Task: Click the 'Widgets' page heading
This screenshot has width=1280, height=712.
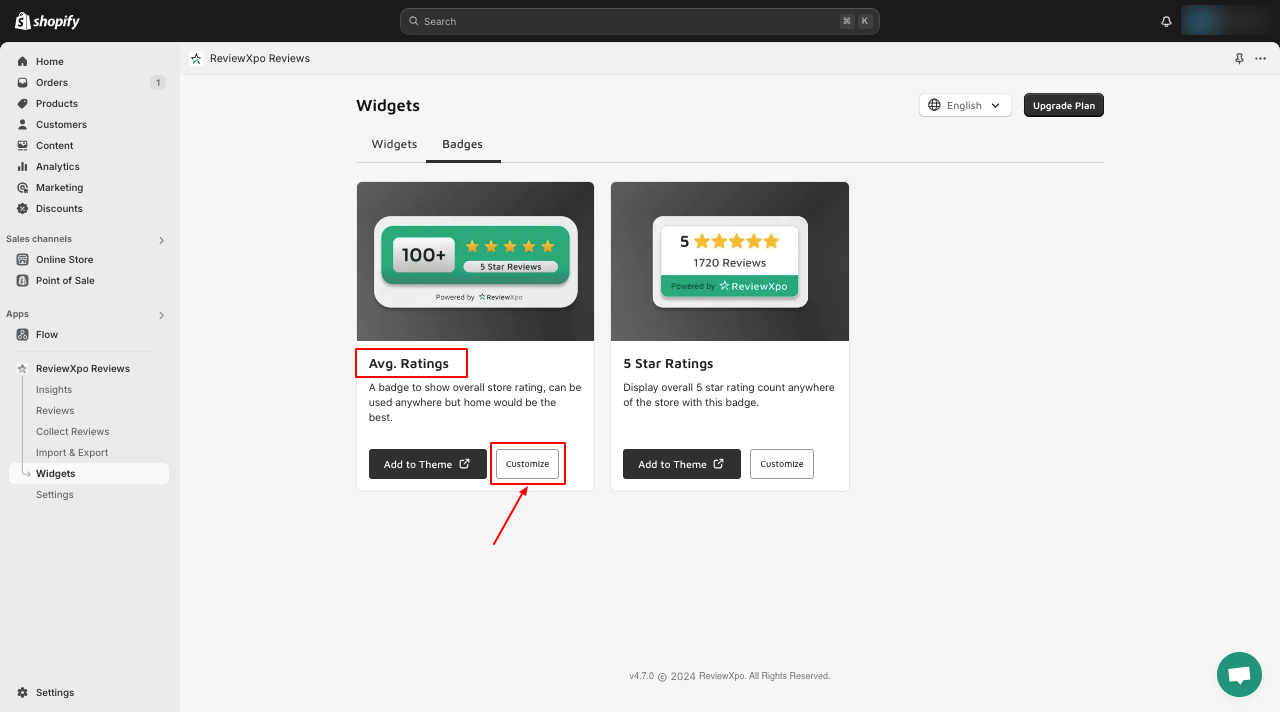Action: (388, 106)
